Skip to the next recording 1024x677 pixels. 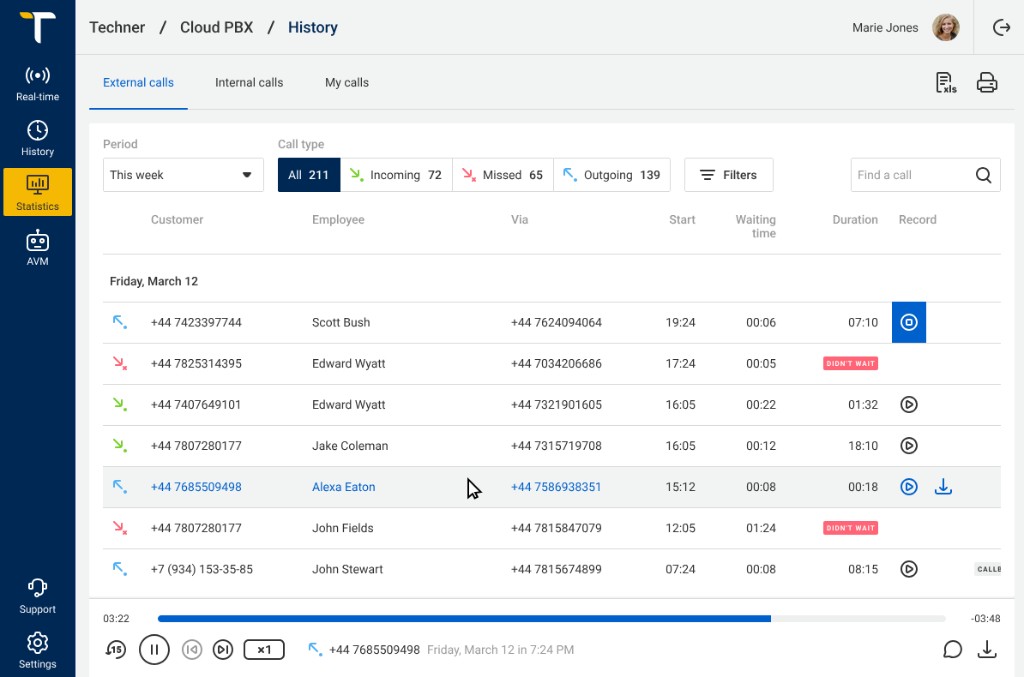[223, 650]
